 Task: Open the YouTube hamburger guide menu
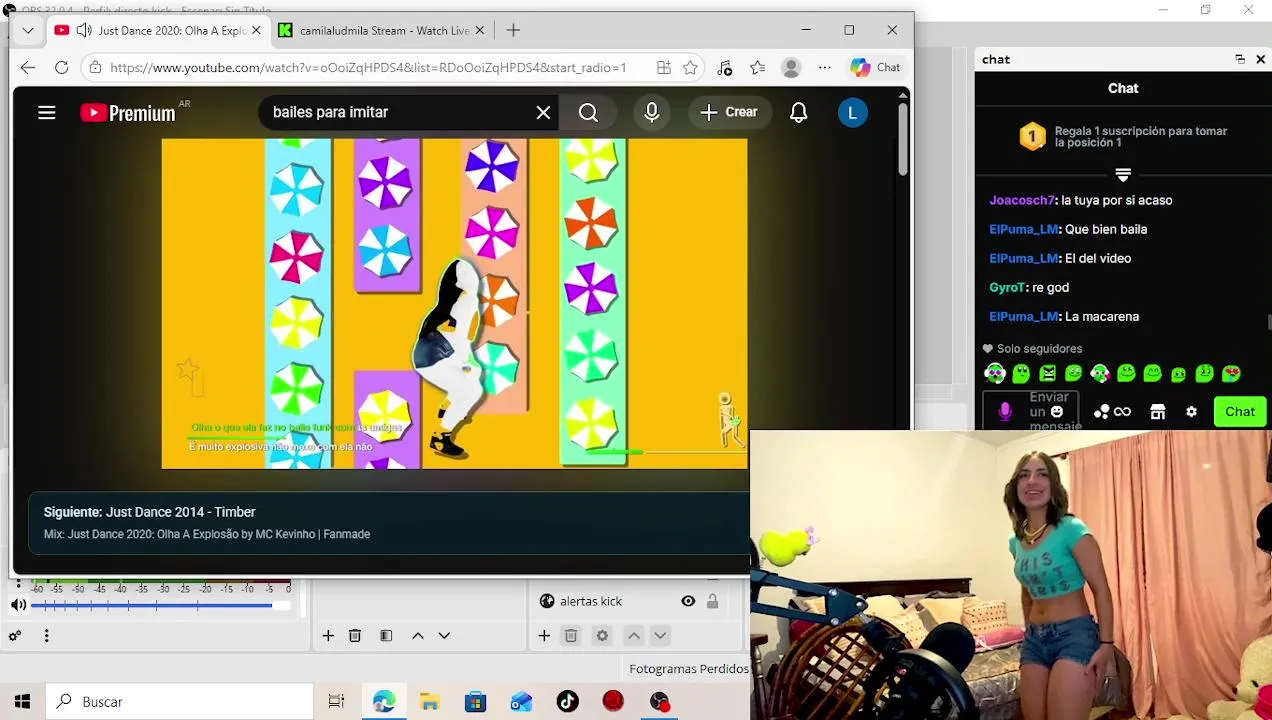[x=47, y=113]
